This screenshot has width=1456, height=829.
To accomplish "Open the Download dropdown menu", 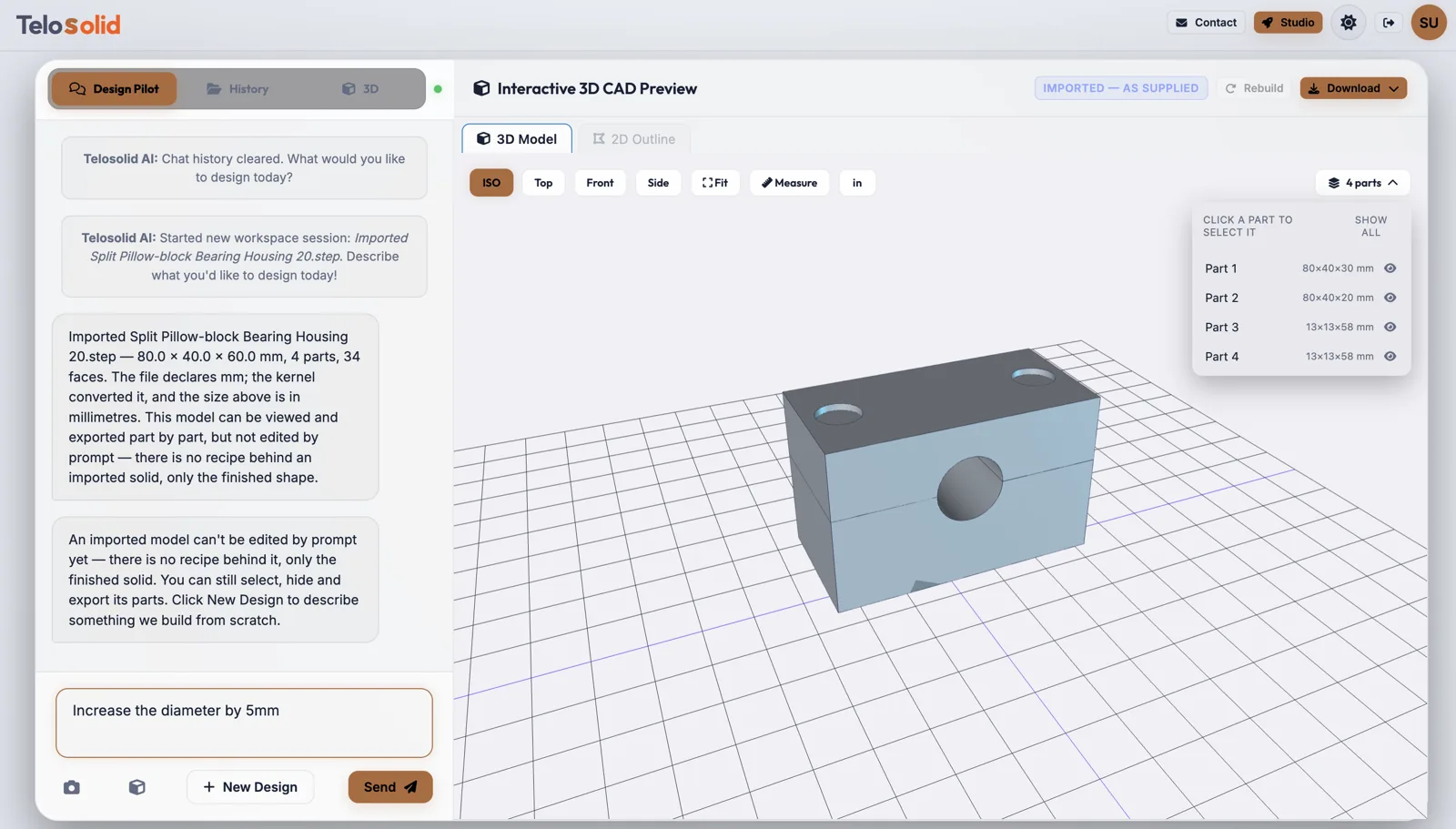I will 1353,88.
